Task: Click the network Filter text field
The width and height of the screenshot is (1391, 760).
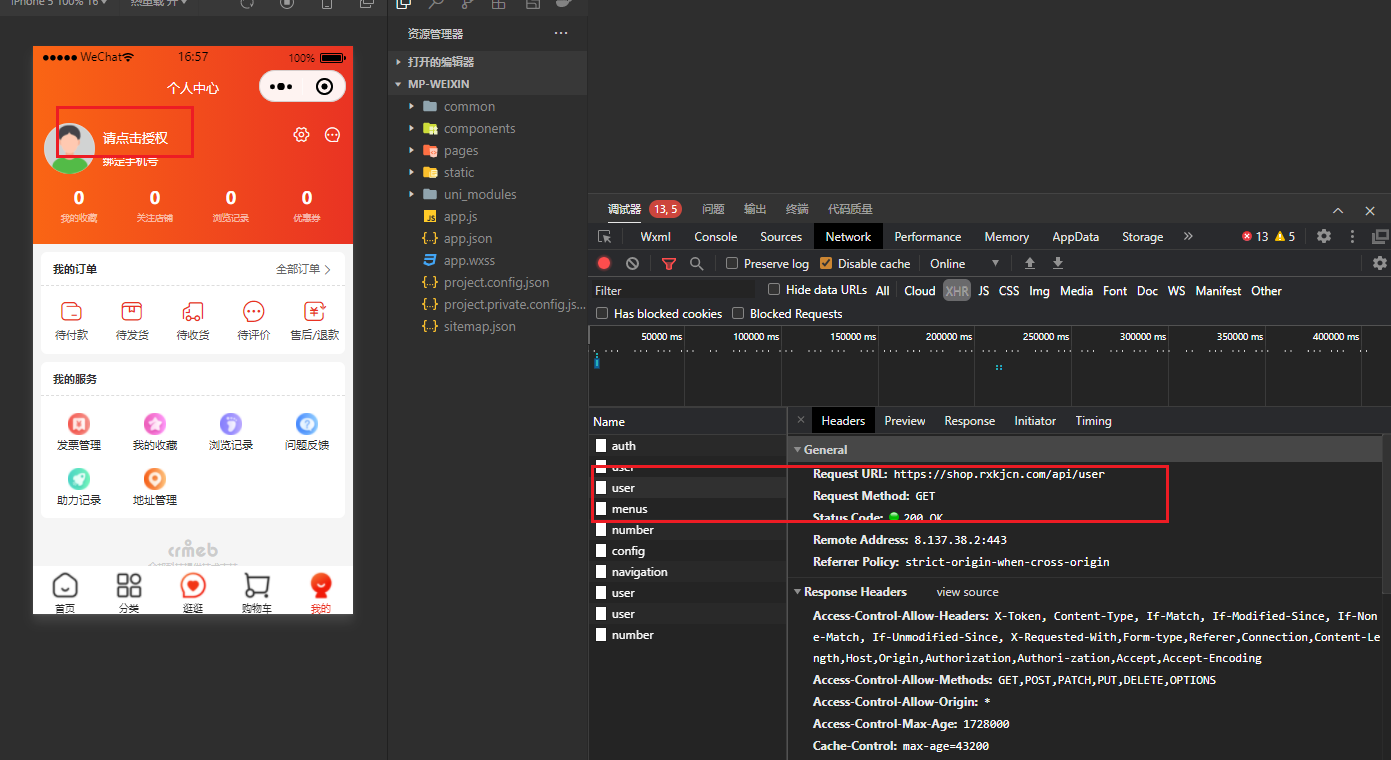Action: pyautogui.click(x=673, y=290)
